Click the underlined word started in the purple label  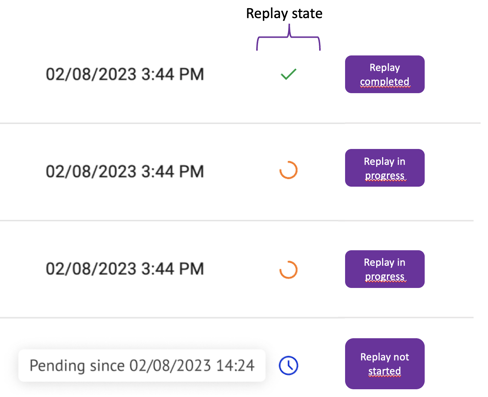tap(385, 371)
